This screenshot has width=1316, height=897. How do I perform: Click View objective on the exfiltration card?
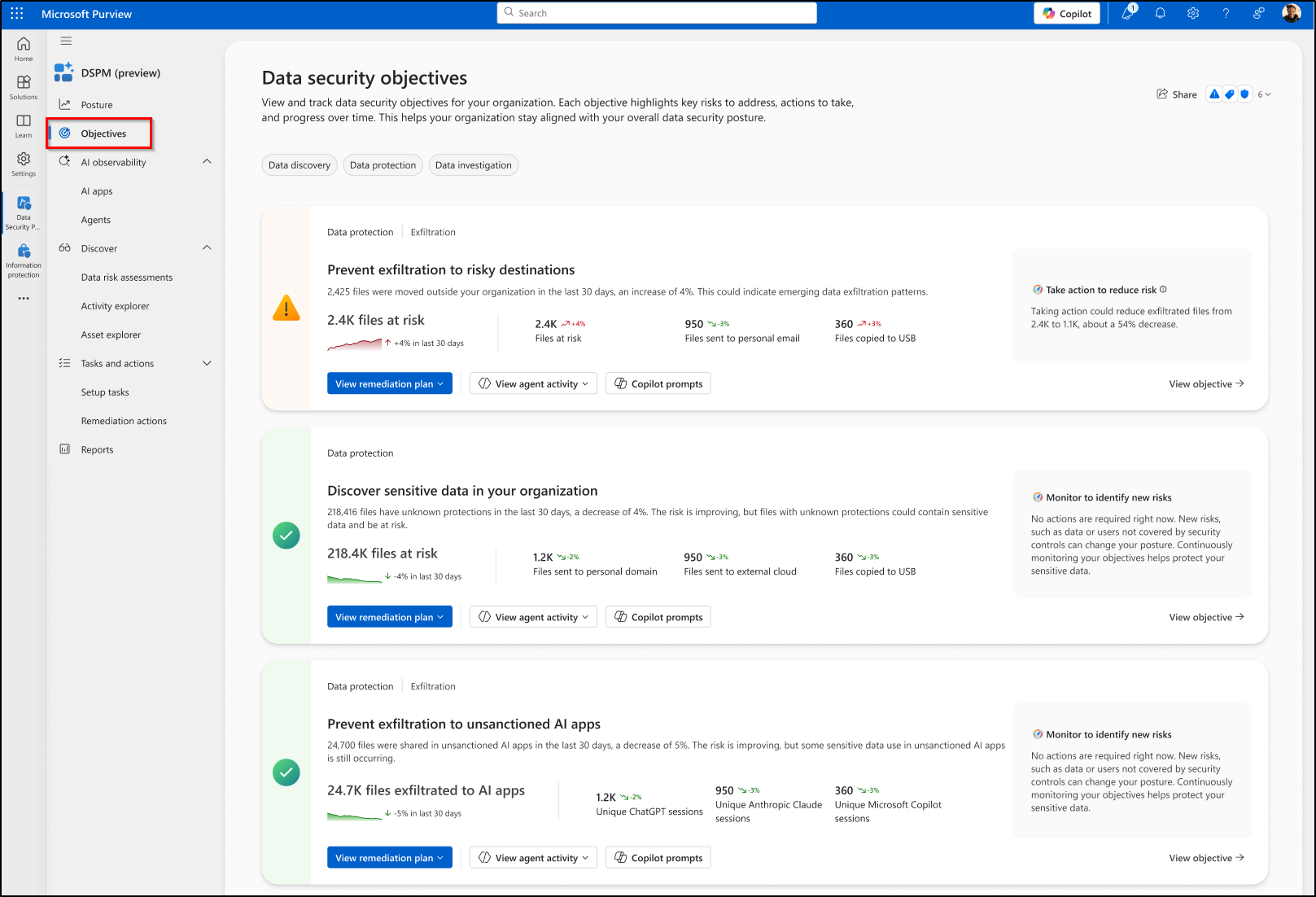1206,383
